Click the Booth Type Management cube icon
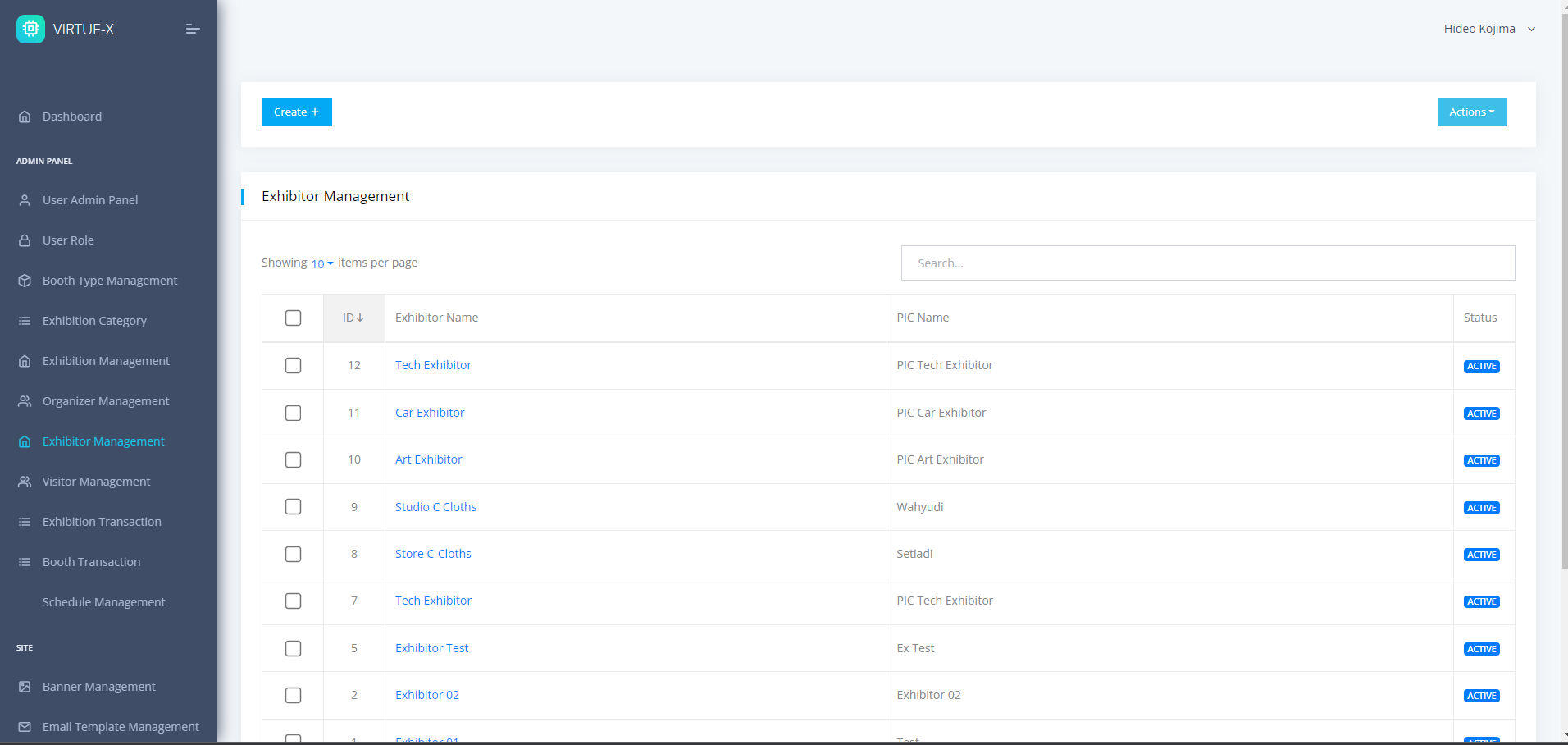The image size is (1568, 745). pos(25,281)
